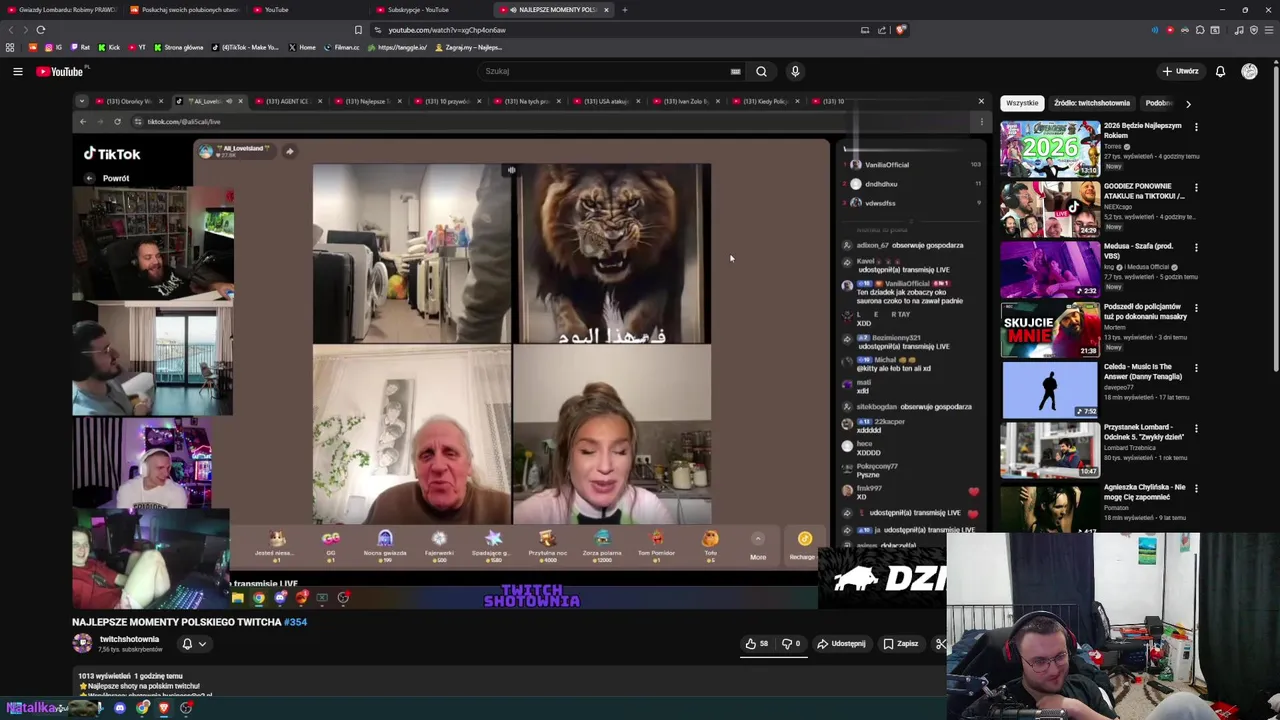Open YouTube notifications bell

pyautogui.click(x=1220, y=71)
